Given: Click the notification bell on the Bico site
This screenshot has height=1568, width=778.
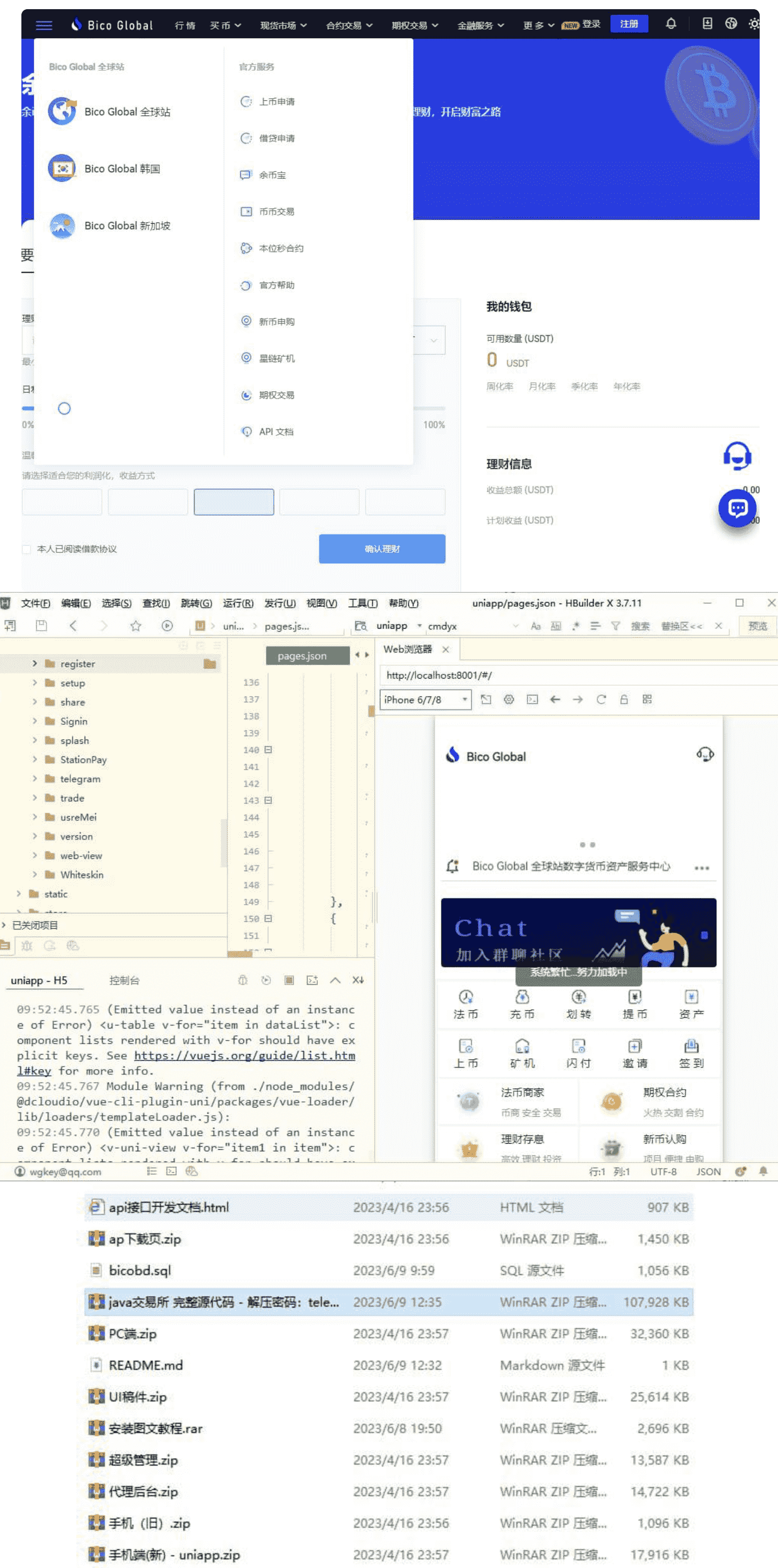Looking at the screenshot, I should click(671, 24).
